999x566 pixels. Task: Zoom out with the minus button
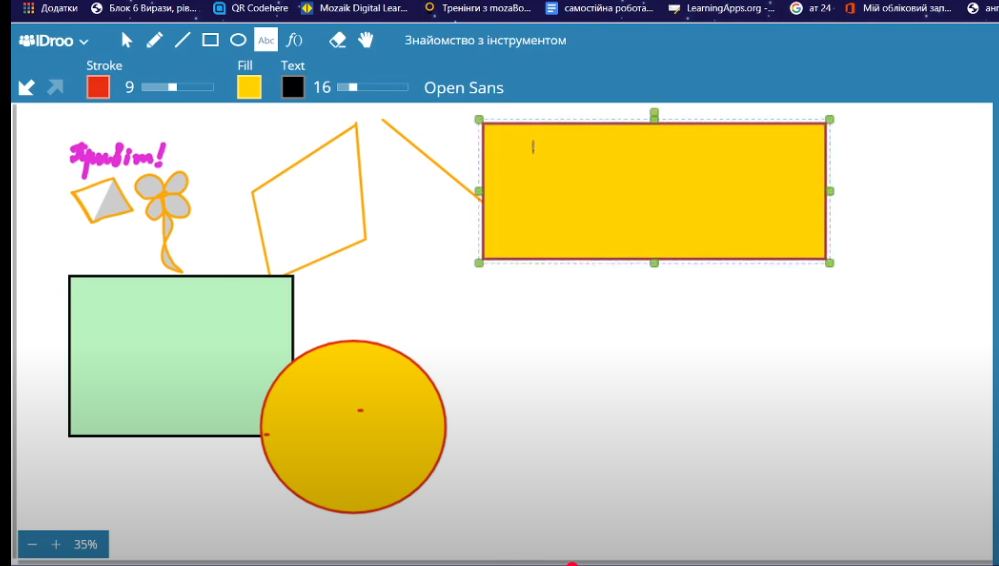pyautogui.click(x=32, y=545)
